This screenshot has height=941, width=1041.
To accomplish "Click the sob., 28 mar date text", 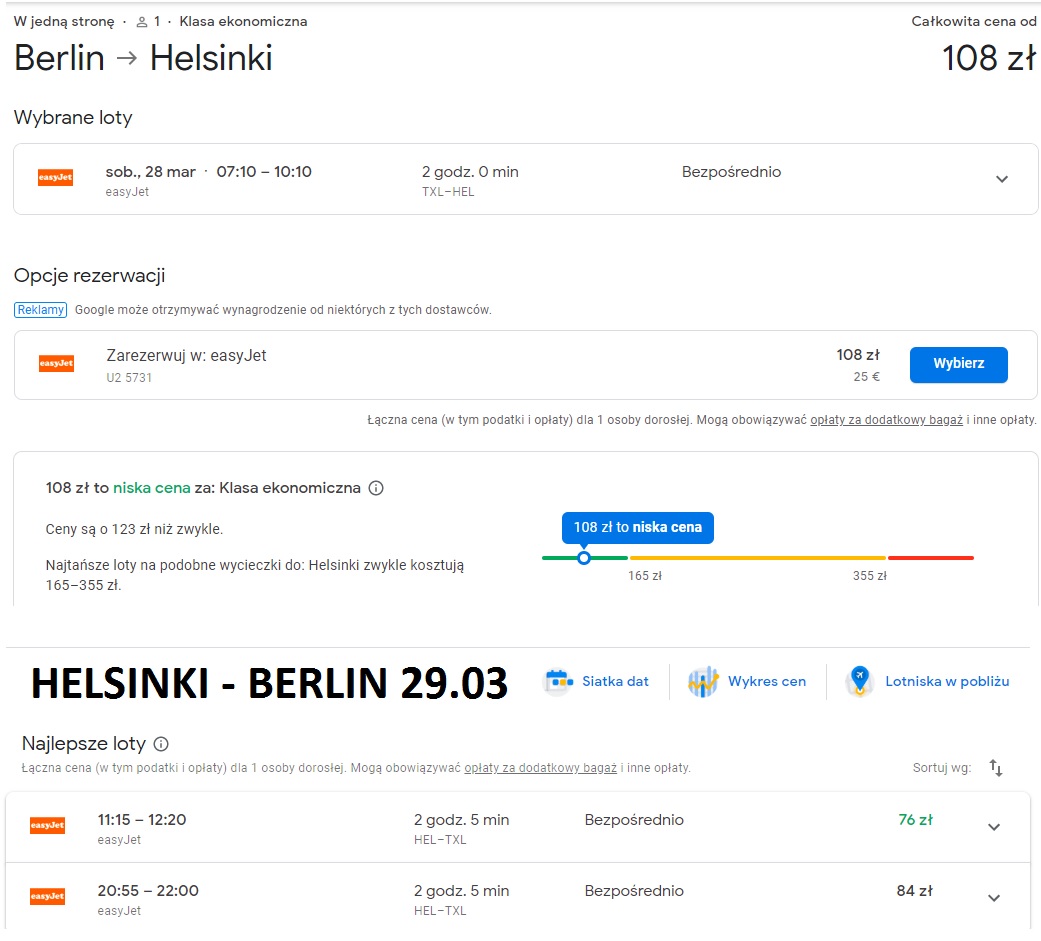I will (151, 172).
